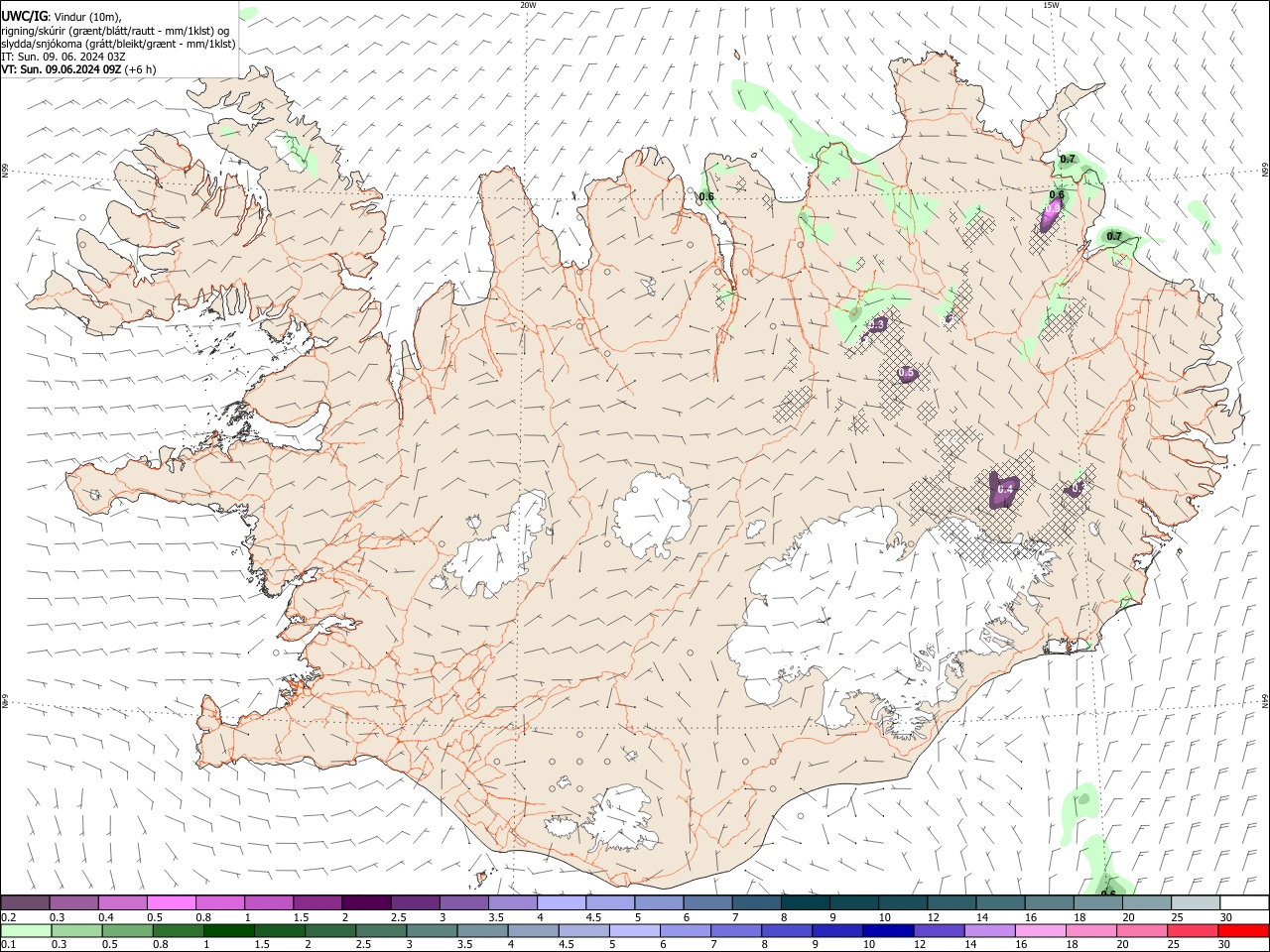Select the darkest green 1 swatch in the lower legend
This screenshot has width=1270, height=952.
pyautogui.click(x=228, y=930)
